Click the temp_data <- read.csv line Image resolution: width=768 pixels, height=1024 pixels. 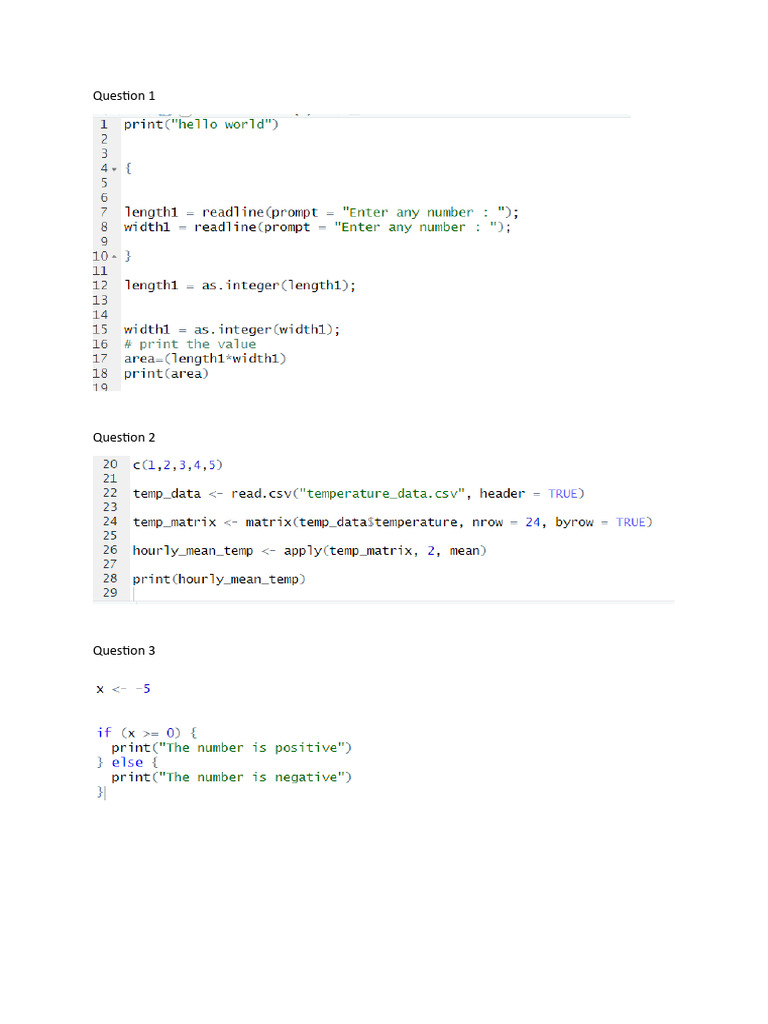[359, 494]
